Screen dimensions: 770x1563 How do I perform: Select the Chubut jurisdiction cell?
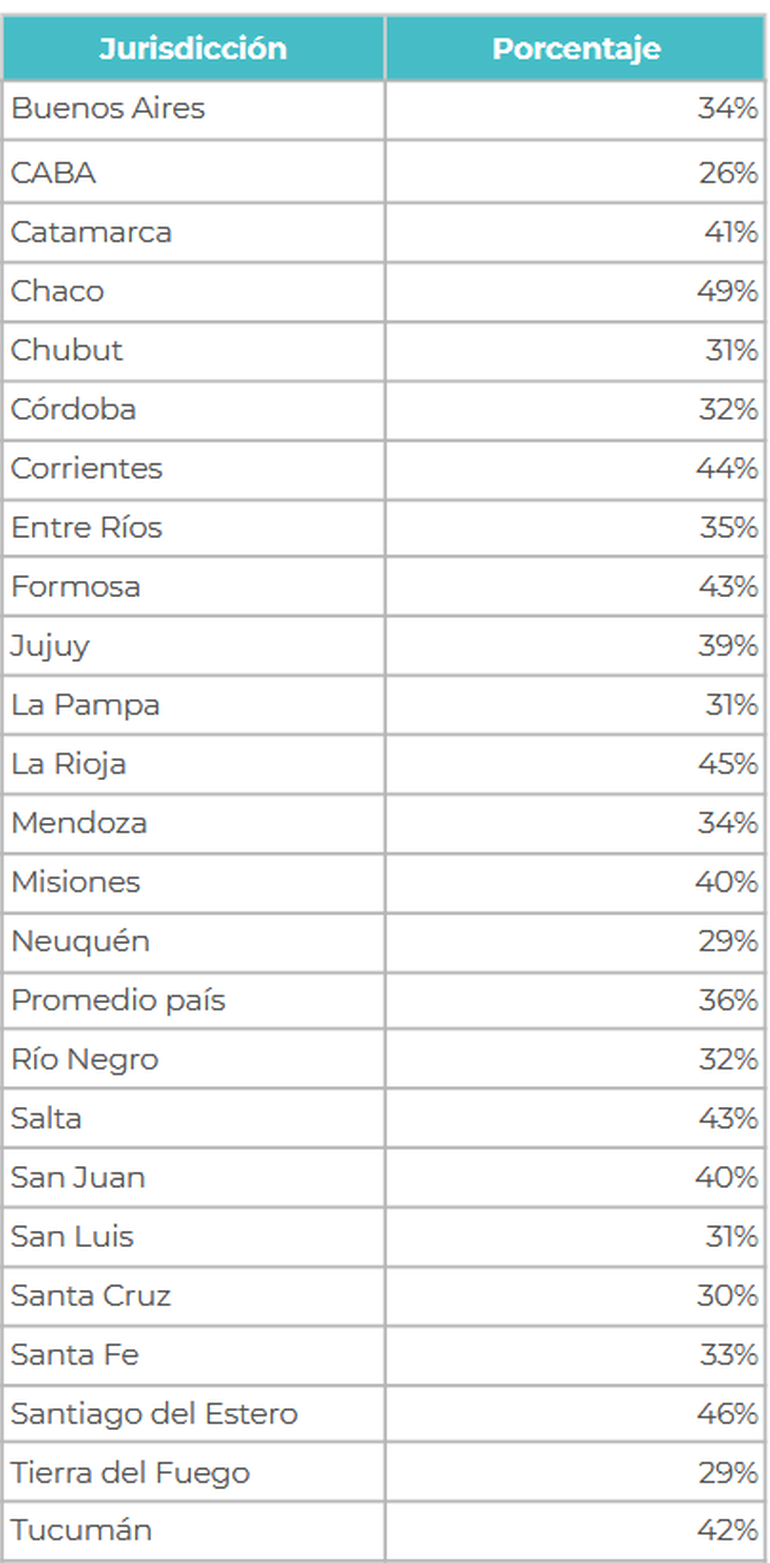pyautogui.click(x=67, y=350)
